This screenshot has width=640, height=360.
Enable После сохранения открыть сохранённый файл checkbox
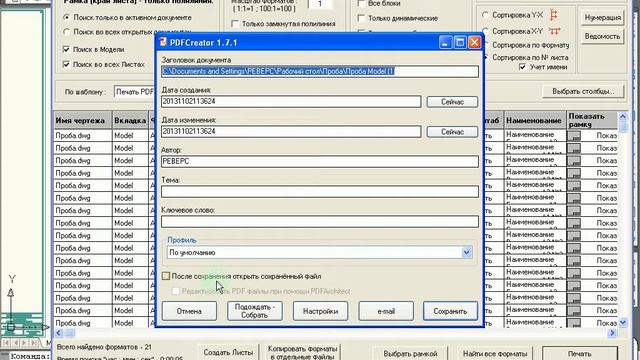(x=166, y=276)
